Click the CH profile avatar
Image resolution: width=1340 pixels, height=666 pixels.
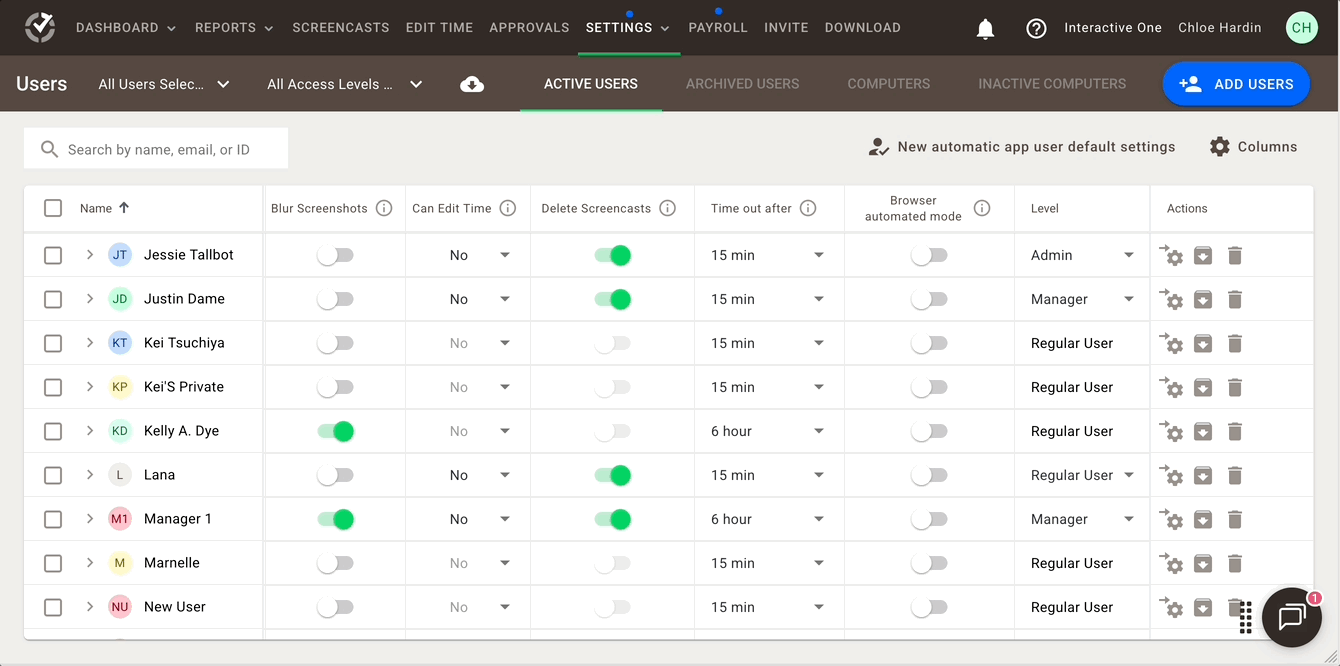pos(1301,28)
